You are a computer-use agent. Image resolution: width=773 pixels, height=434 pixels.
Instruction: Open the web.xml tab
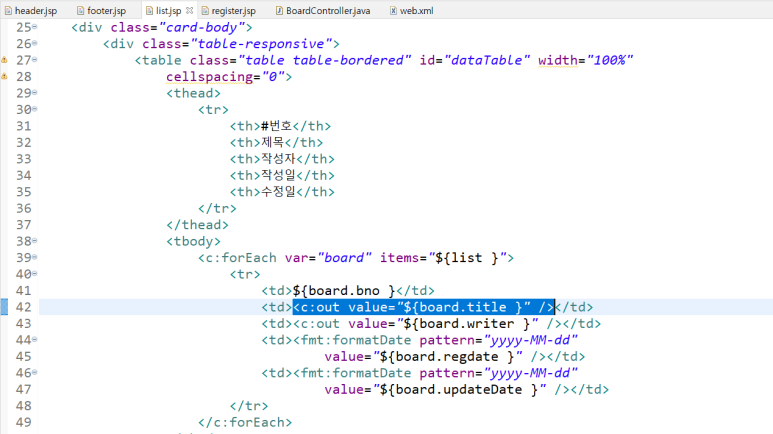(x=412, y=10)
